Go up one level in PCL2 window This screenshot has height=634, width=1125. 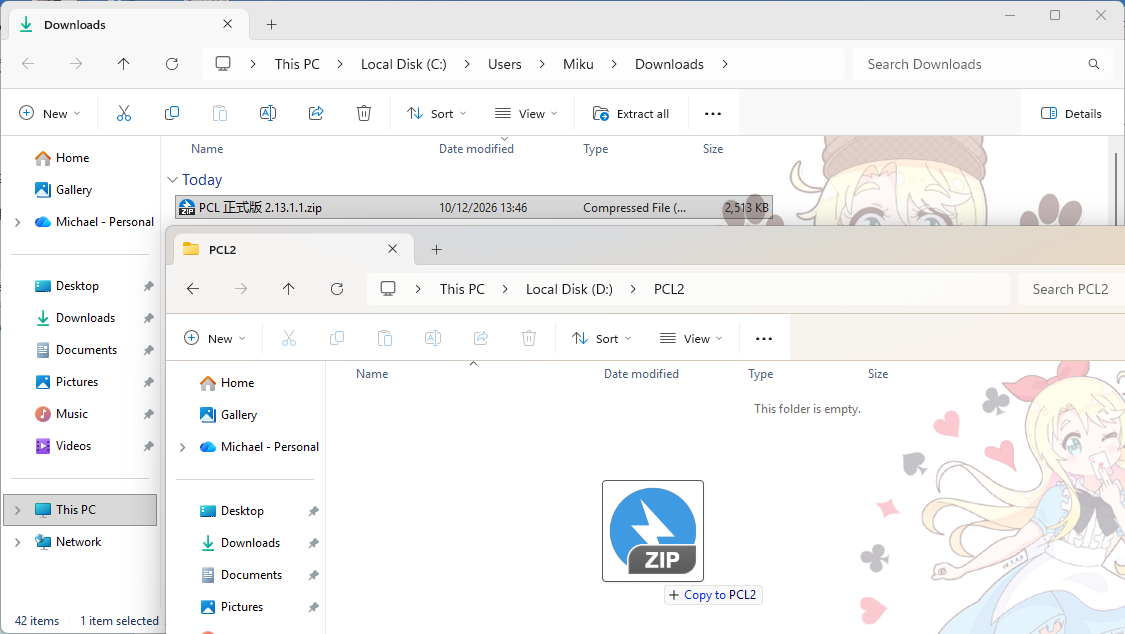coord(288,289)
